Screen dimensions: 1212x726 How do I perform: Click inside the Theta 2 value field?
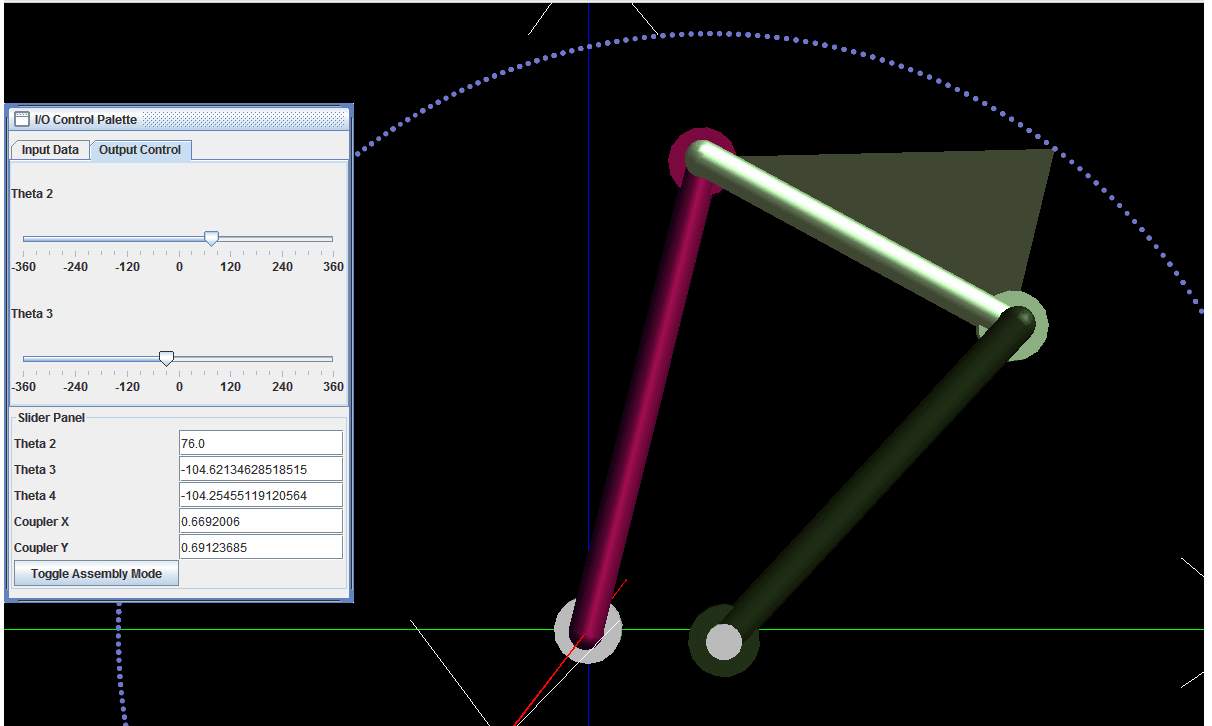pos(259,442)
